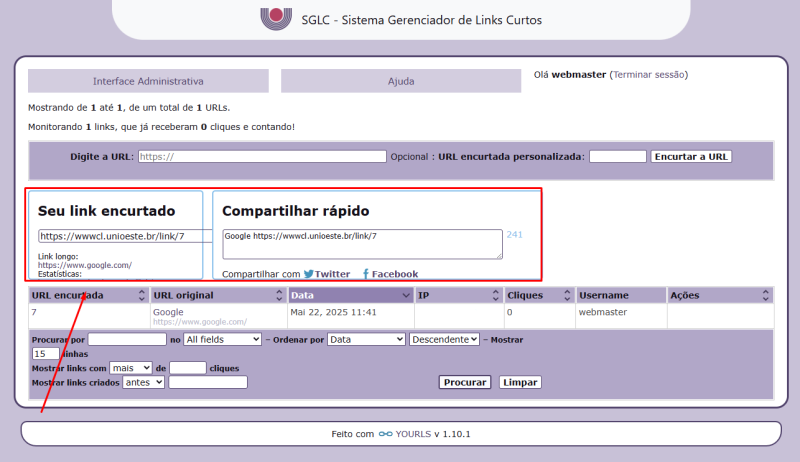This screenshot has width=800, height=462.
Task: Click the SGLC logo icon in header
Action: [x=276, y=18]
